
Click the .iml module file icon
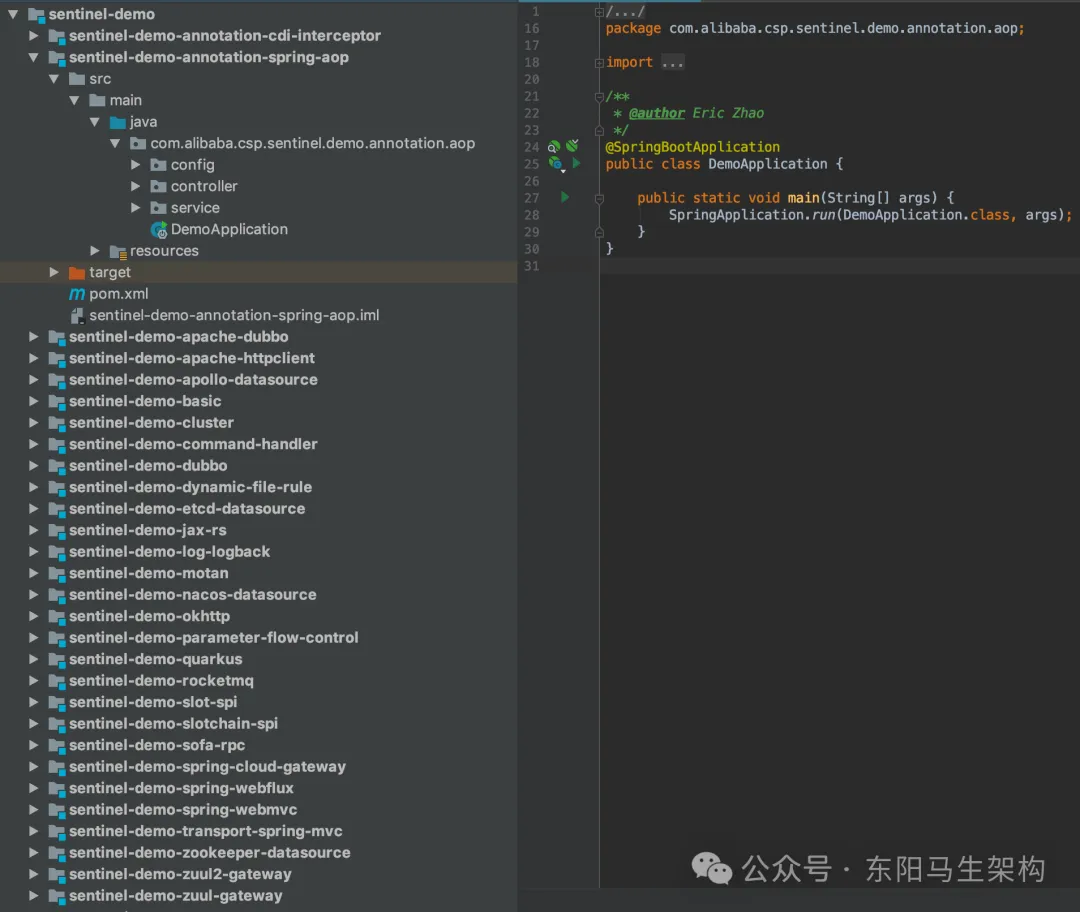(77, 315)
